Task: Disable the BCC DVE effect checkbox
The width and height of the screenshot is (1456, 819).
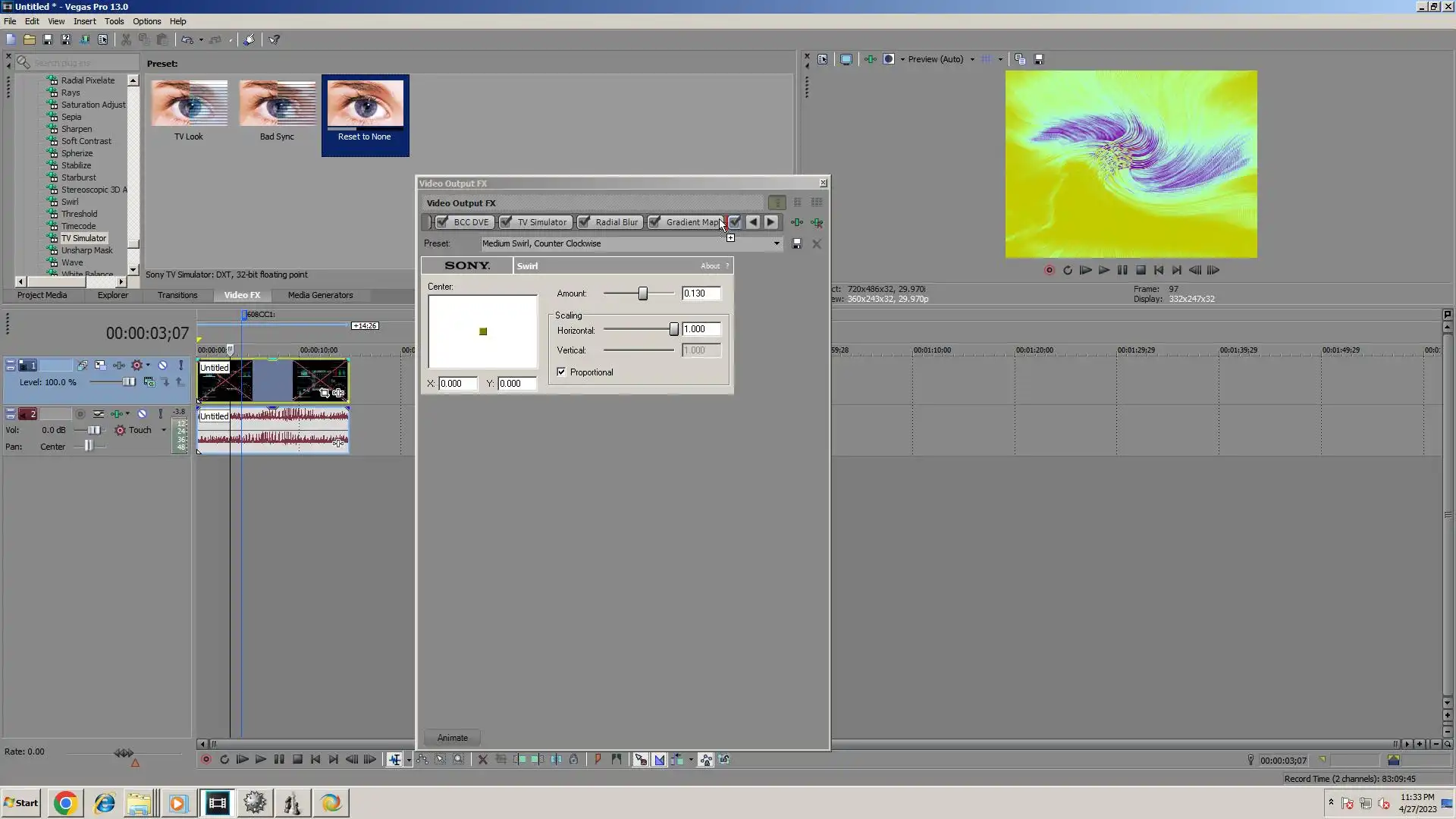Action: 442,222
